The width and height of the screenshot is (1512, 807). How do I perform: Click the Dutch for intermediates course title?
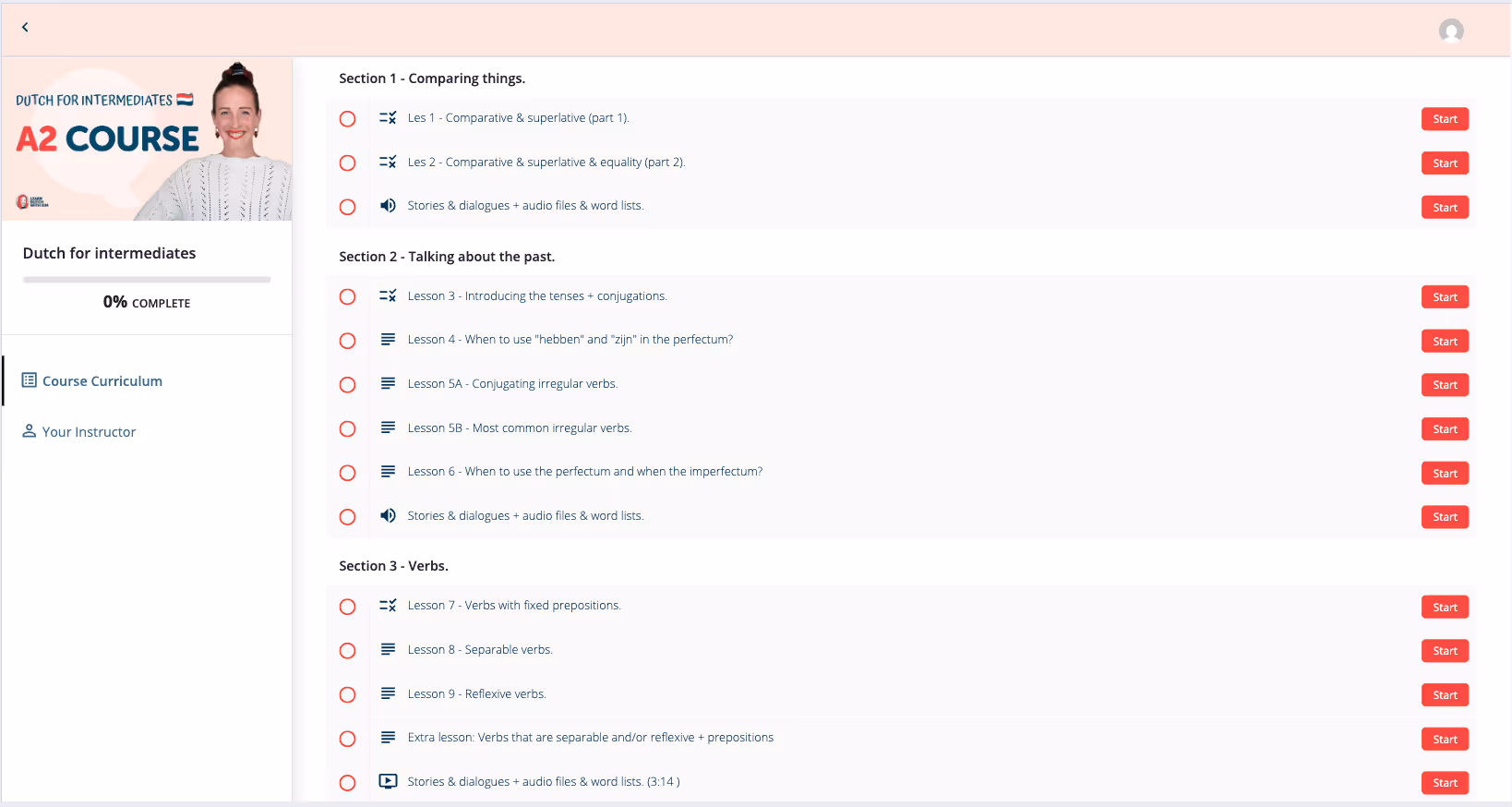point(109,253)
